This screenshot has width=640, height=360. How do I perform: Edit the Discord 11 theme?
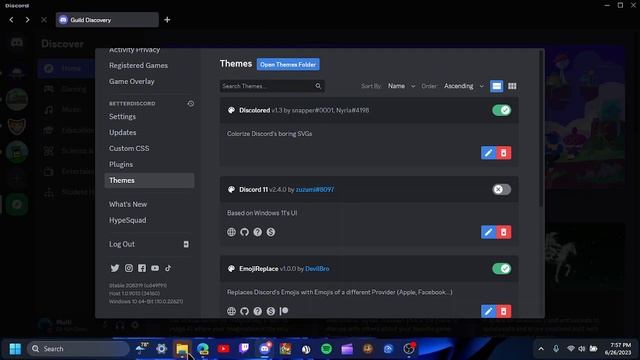(x=488, y=232)
